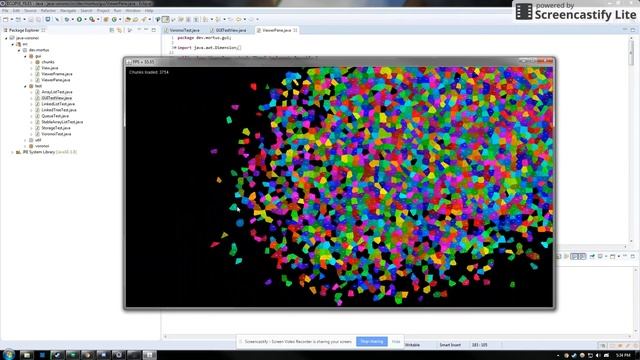Image resolution: width=640 pixels, height=360 pixels.
Task: Collapse the gui package node
Action: tap(25, 56)
